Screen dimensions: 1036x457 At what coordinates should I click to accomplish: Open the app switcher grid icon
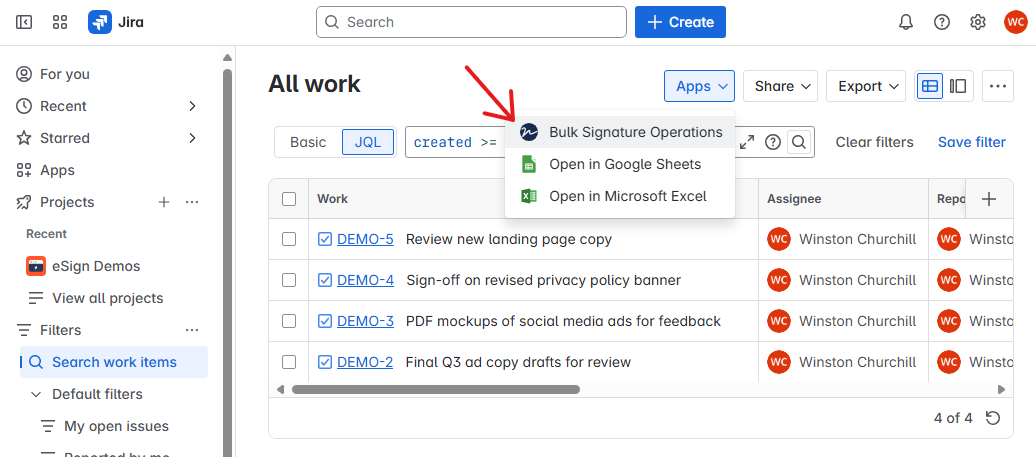[x=60, y=22]
